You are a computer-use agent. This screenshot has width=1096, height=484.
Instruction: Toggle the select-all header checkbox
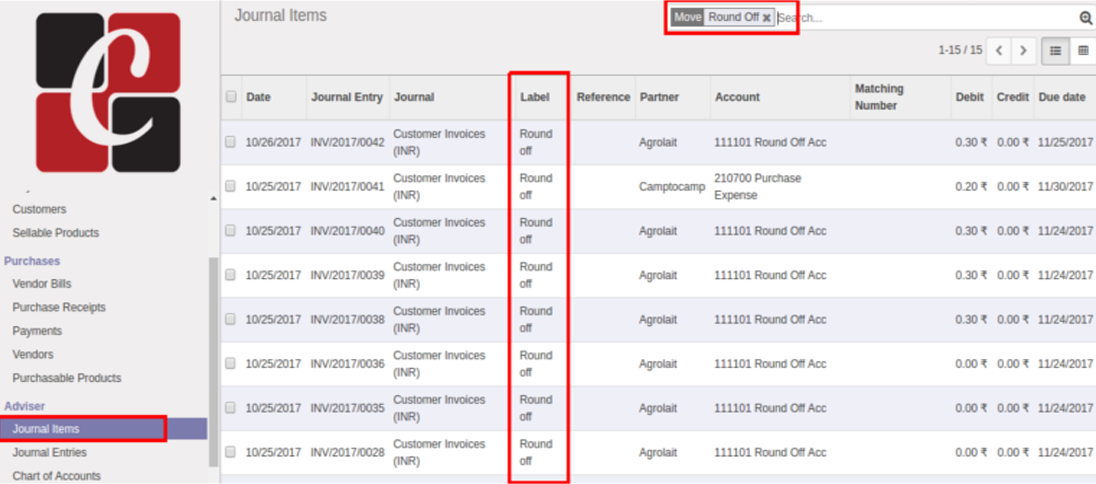(231, 97)
